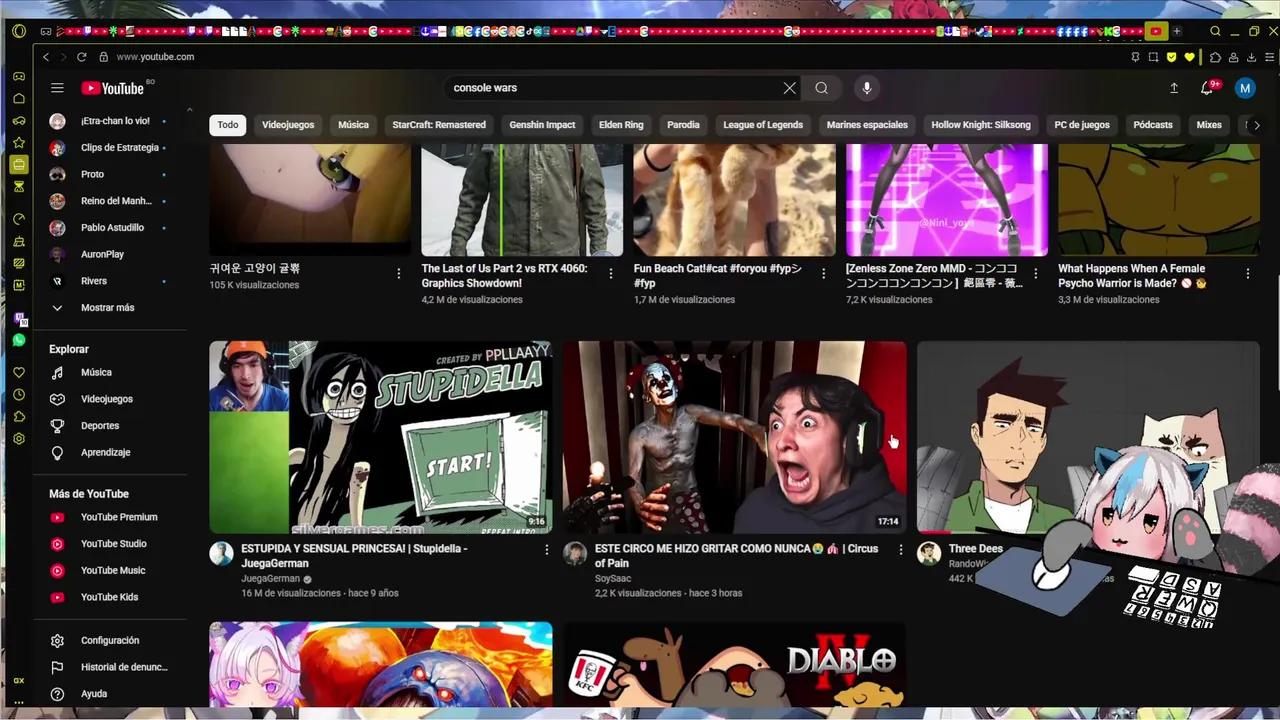Image resolution: width=1280 pixels, height=720 pixels.
Task: Take a snapshot with the capture icon
Action: [1153, 57]
